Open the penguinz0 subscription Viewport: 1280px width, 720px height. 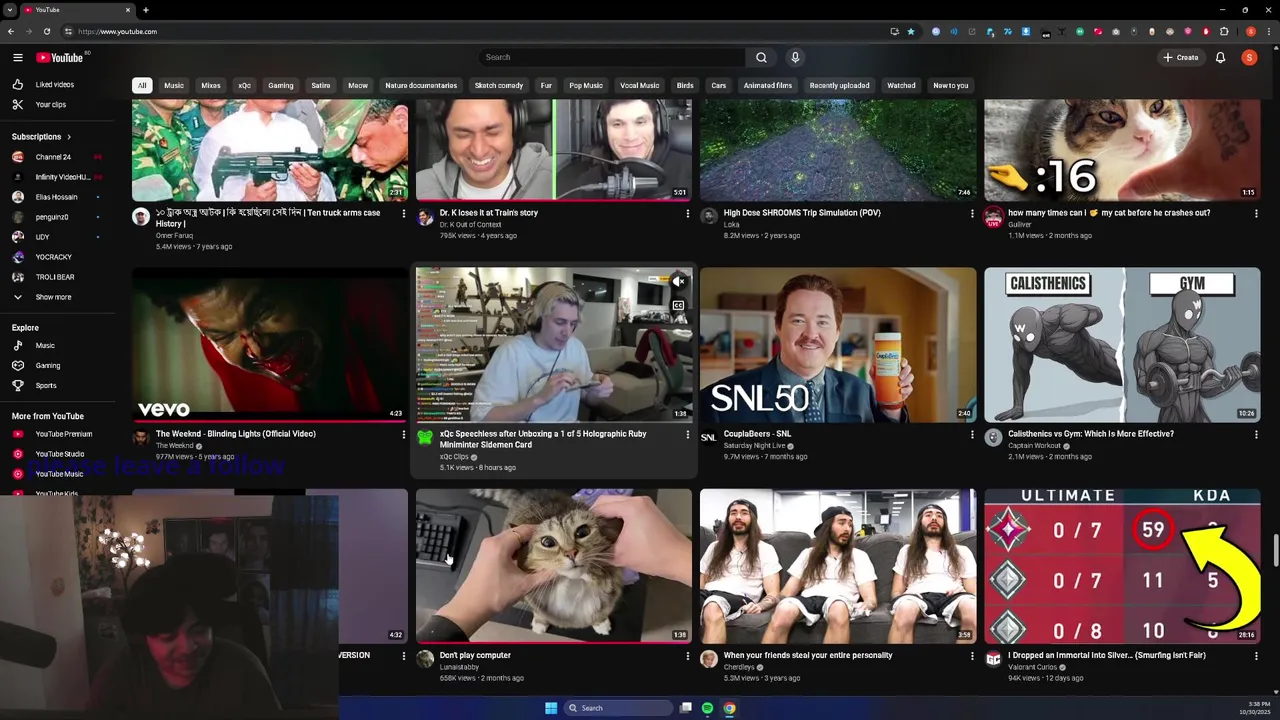tap(51, 217)
